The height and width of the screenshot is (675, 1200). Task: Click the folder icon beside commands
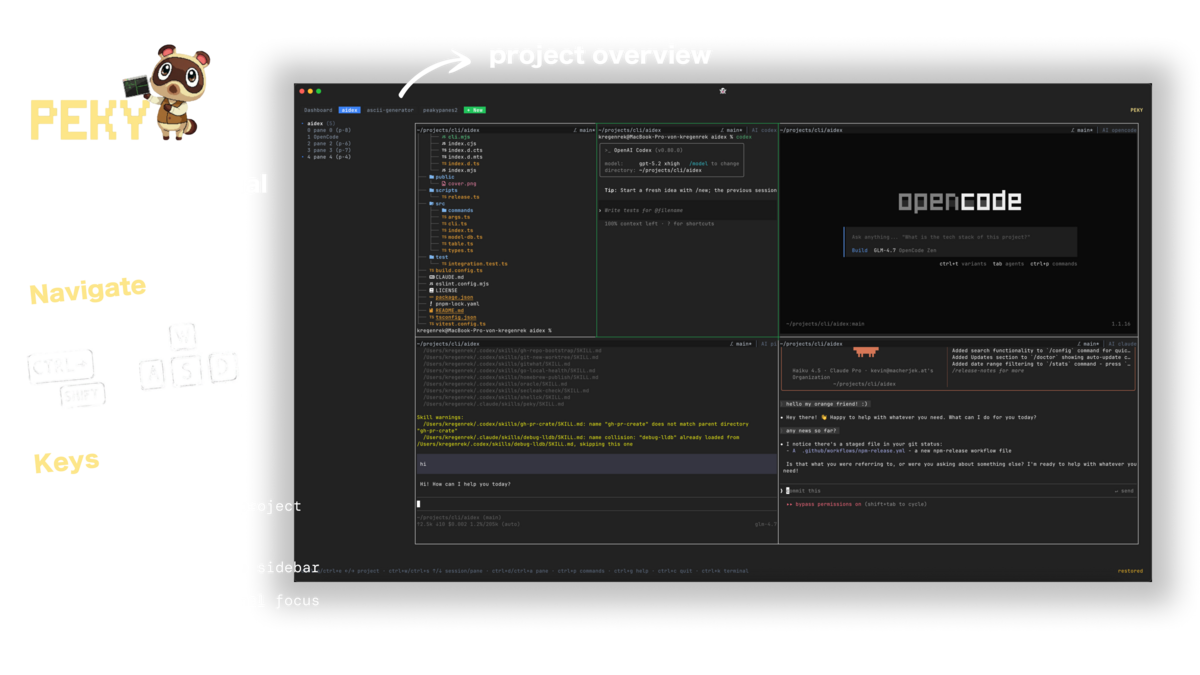[x=444, y=210]
